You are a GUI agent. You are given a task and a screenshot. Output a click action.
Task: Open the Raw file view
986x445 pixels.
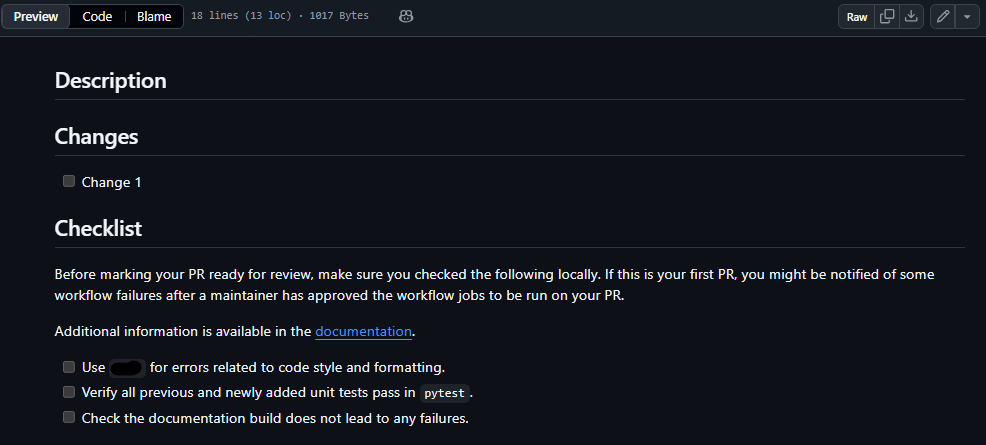pyautogui.click(x=857, y=17)
